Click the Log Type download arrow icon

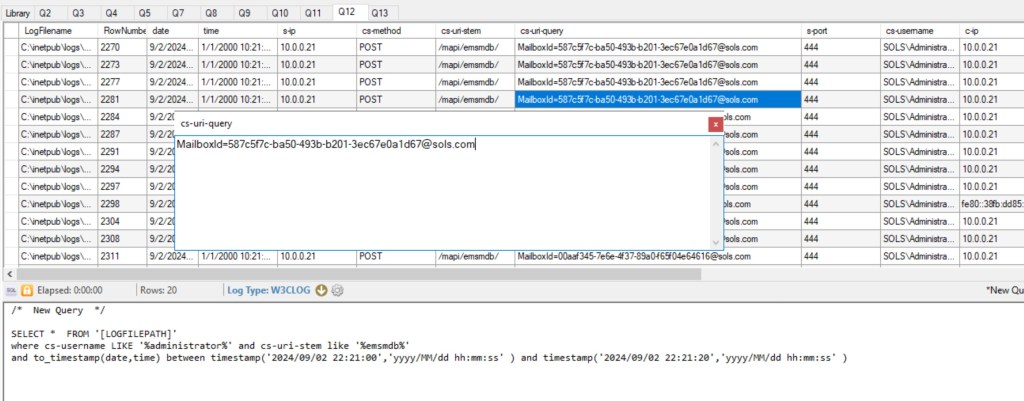(x=322, y=290)
